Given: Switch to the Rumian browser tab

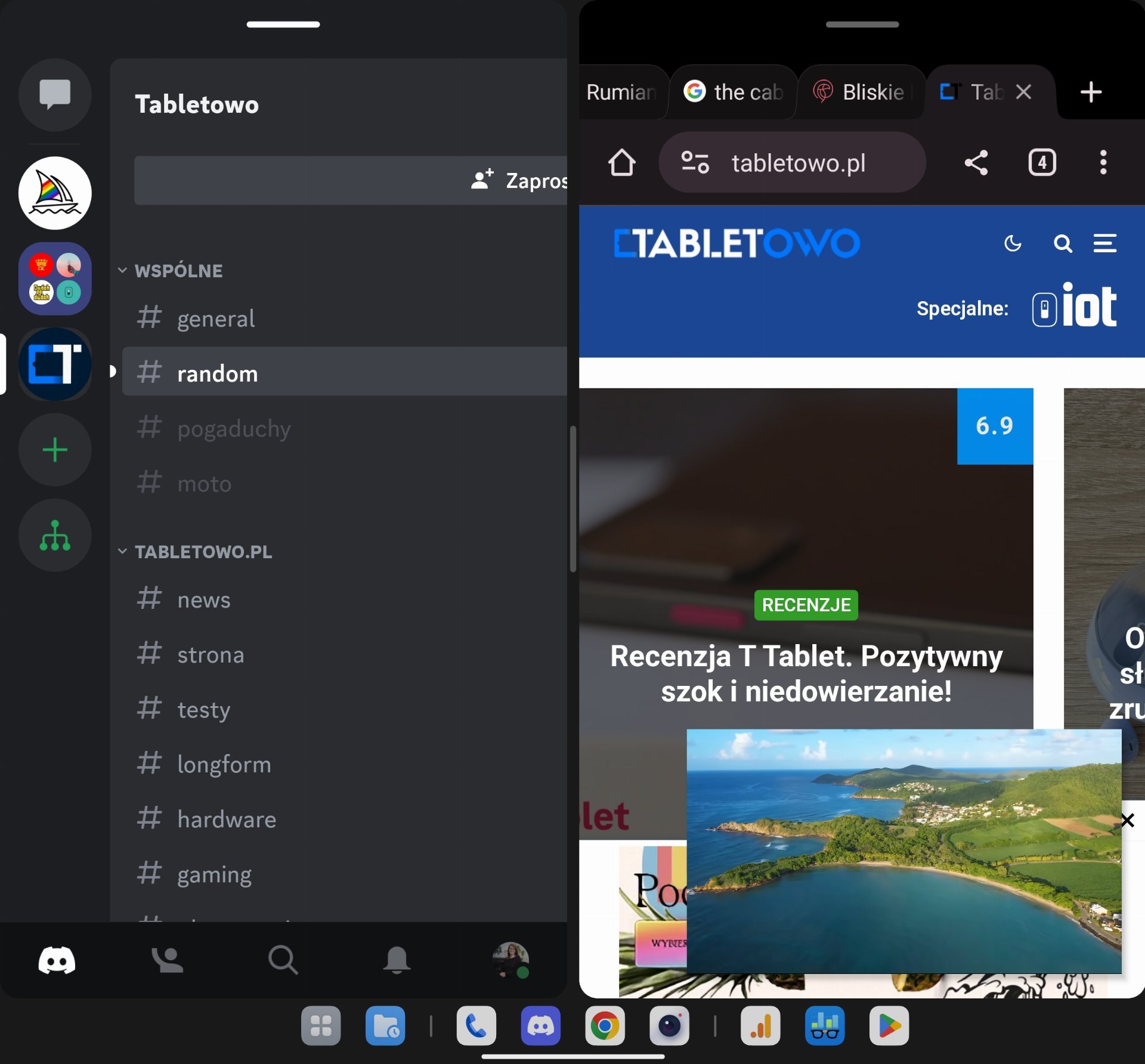Looking at the screenshot, I should click(623, 92).
